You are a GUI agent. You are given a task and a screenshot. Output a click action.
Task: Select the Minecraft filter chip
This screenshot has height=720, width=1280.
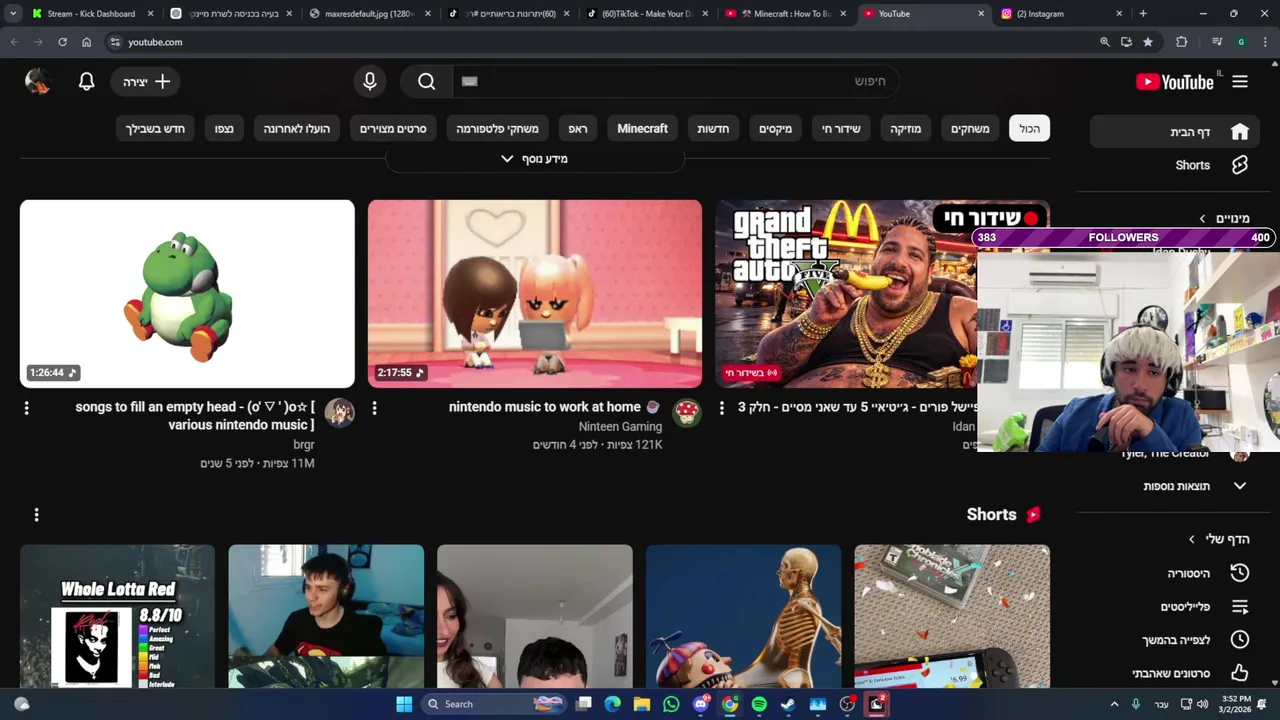click(642, 129)
